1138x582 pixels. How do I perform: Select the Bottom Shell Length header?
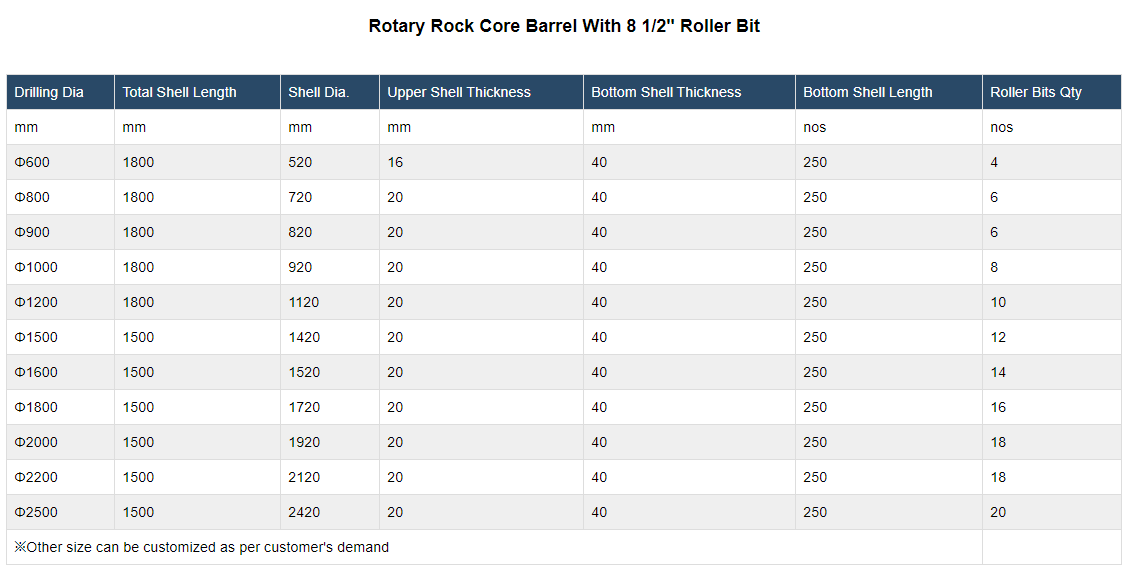889,92
